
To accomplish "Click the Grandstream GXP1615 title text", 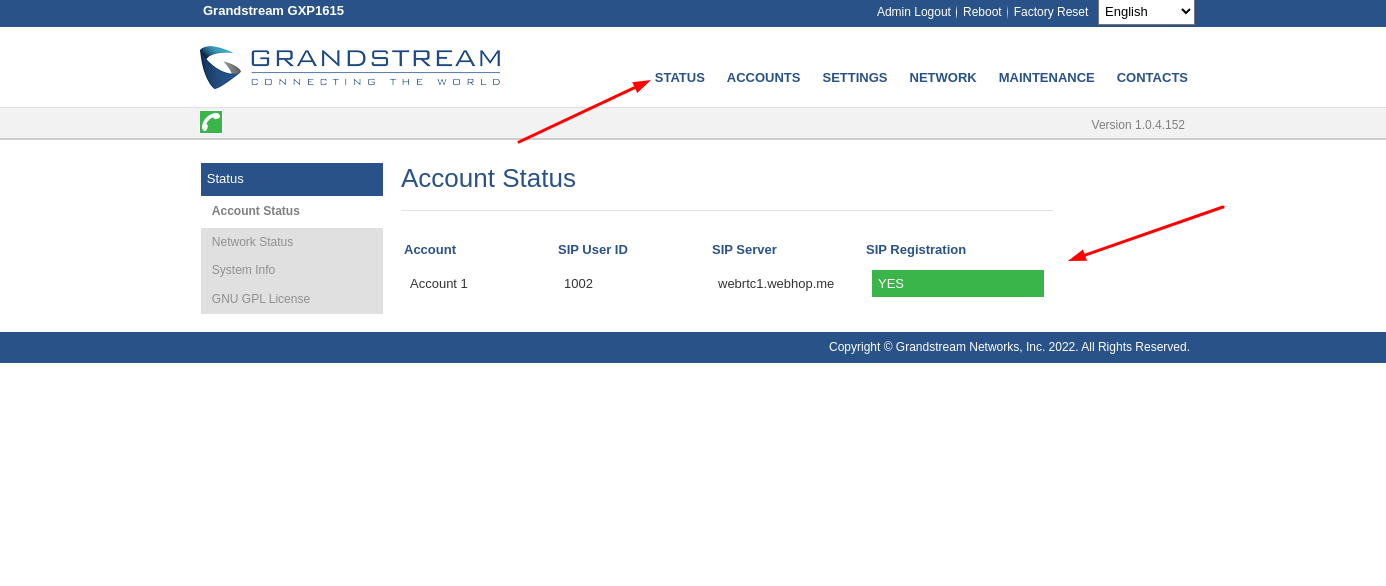I will pyautogui.click(x=273, y=10).
